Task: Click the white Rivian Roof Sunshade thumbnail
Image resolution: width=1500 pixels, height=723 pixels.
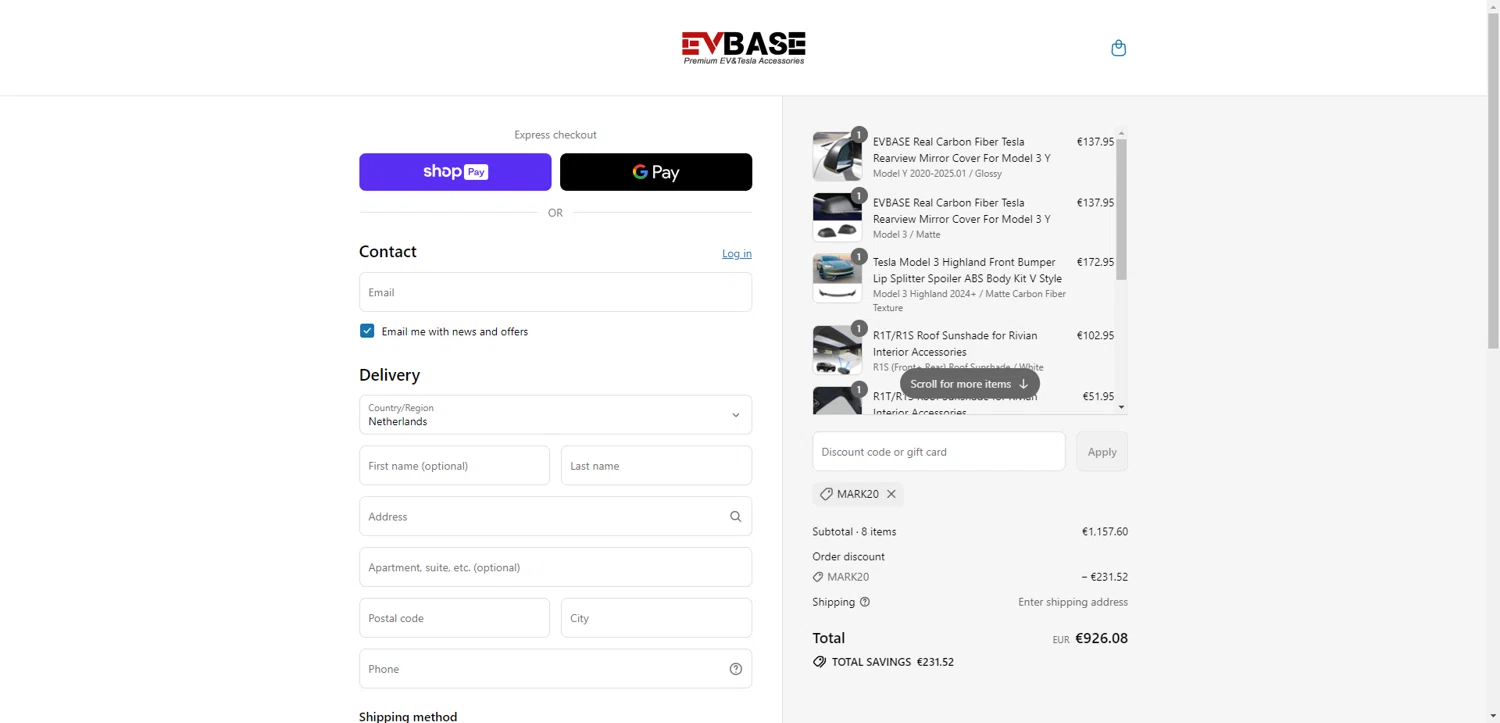Action: 837,350
